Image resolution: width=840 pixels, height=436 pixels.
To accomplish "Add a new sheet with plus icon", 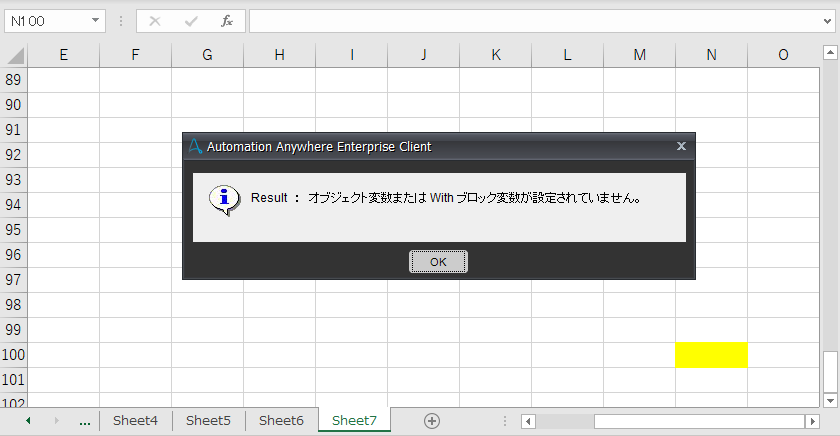I will (x=432, y=421).
